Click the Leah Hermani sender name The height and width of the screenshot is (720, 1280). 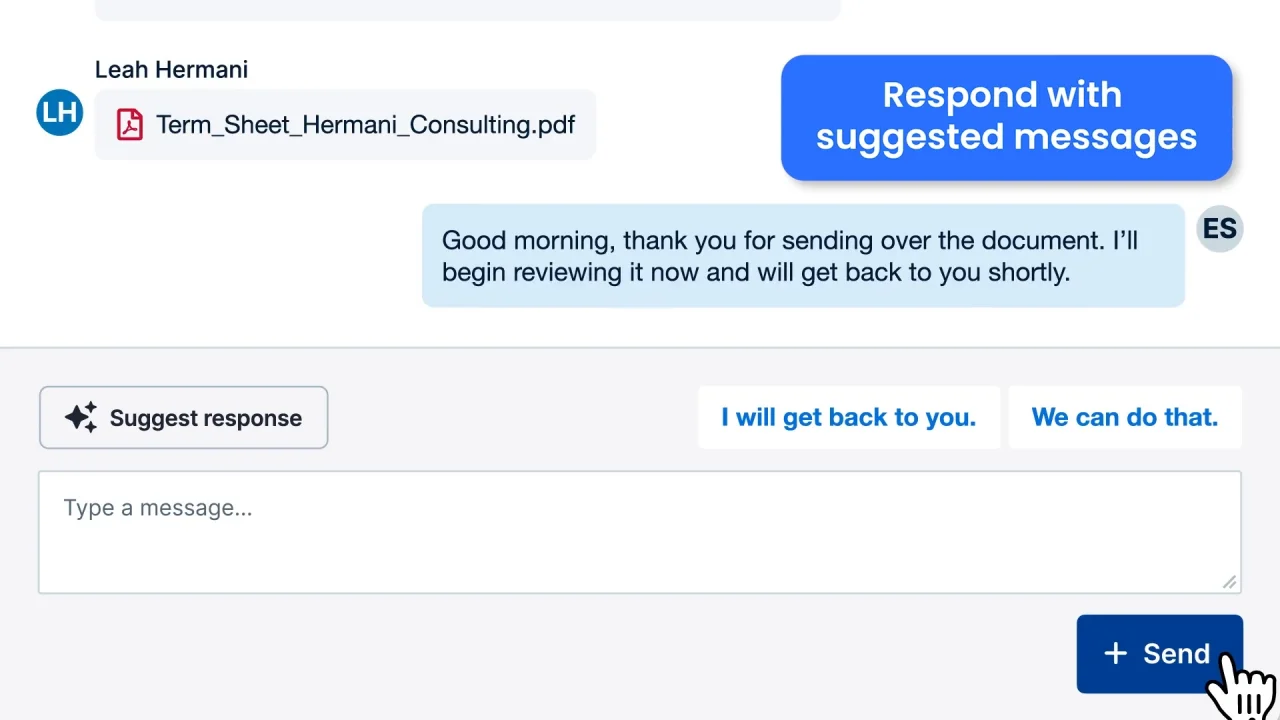point(171,69)
